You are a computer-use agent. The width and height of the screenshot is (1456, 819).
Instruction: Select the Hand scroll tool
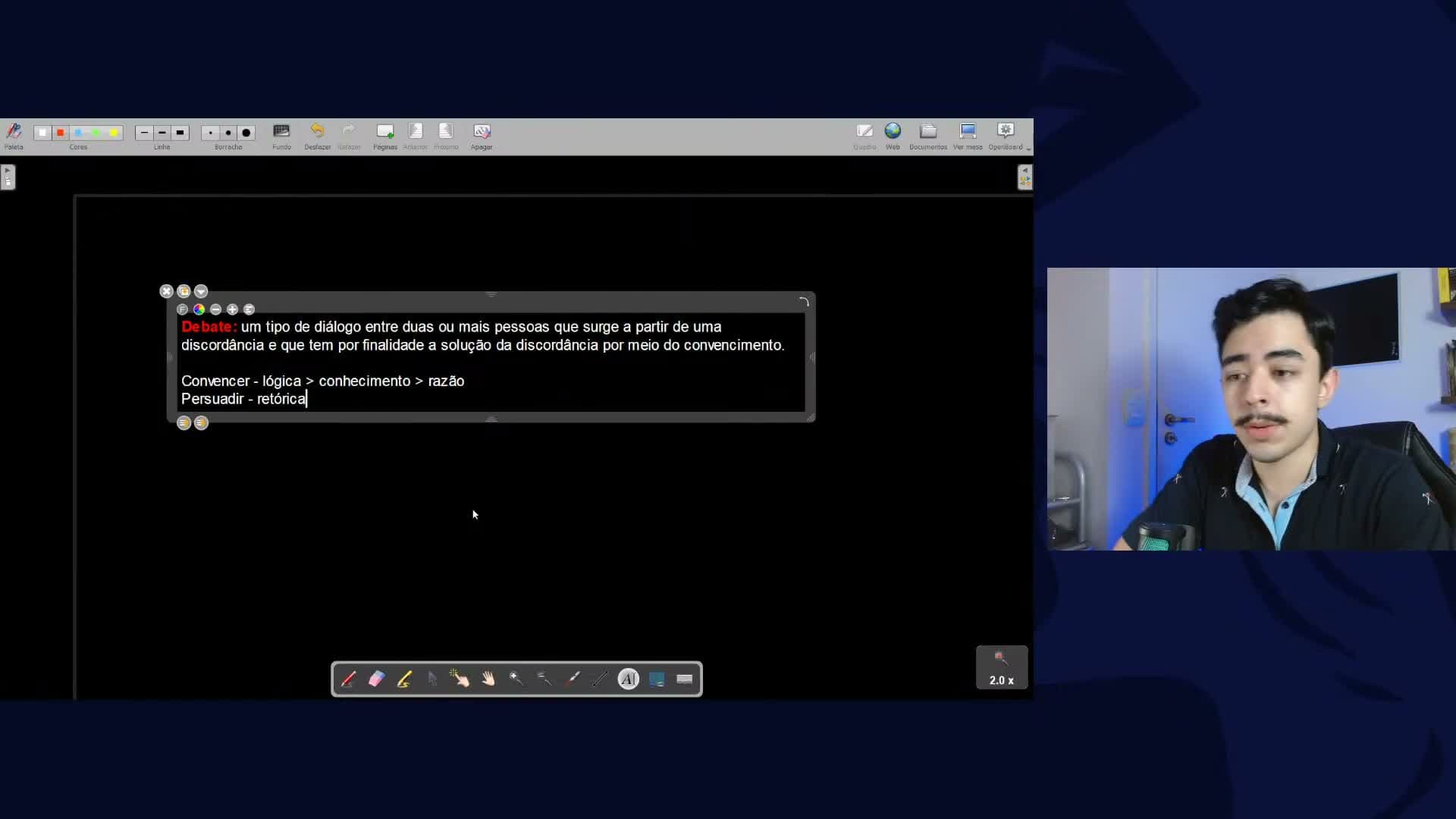(x=488, y=679)
